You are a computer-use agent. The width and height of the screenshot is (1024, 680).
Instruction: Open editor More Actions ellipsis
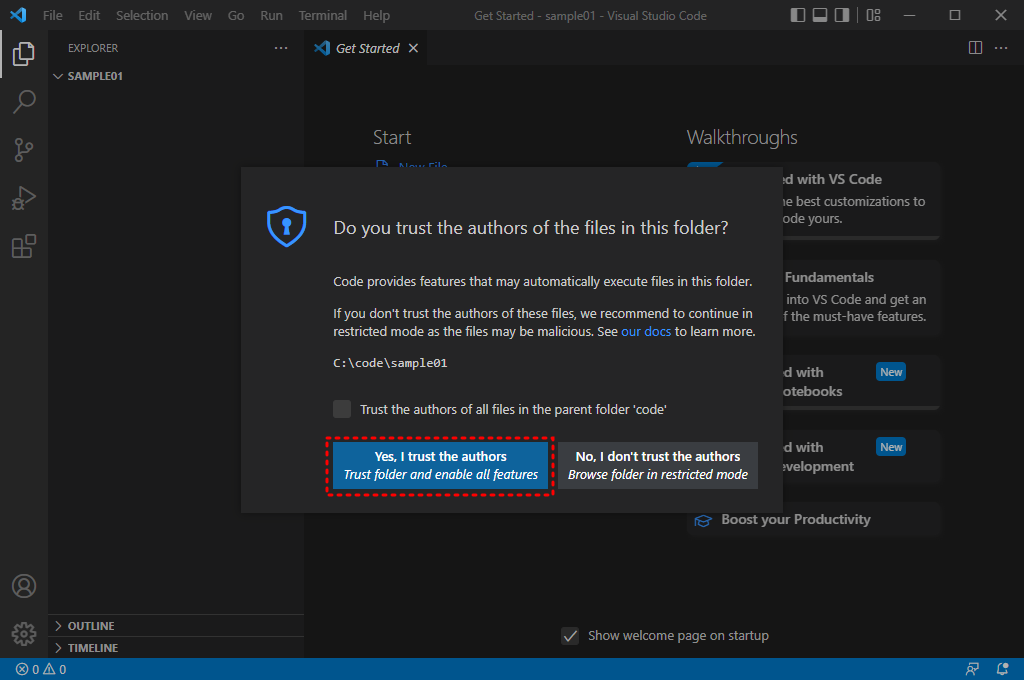1000,48
